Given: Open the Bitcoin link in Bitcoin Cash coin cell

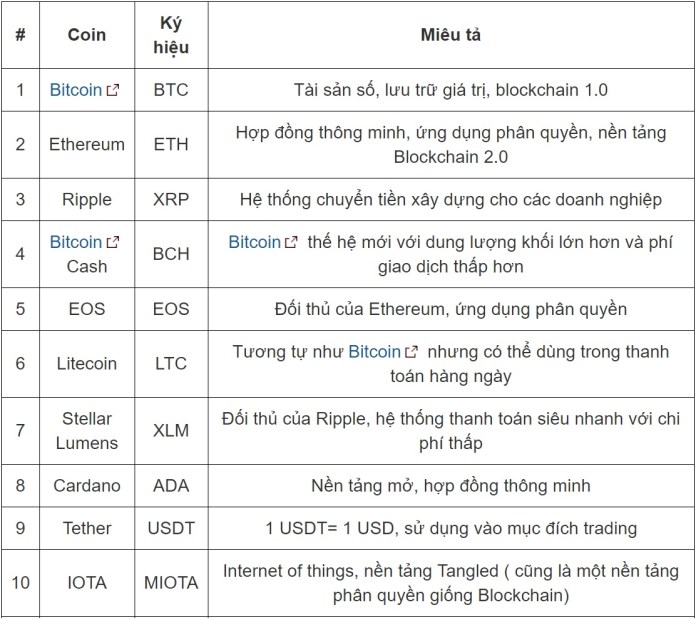Looking at the screenshot, I should tap(76, 242).
